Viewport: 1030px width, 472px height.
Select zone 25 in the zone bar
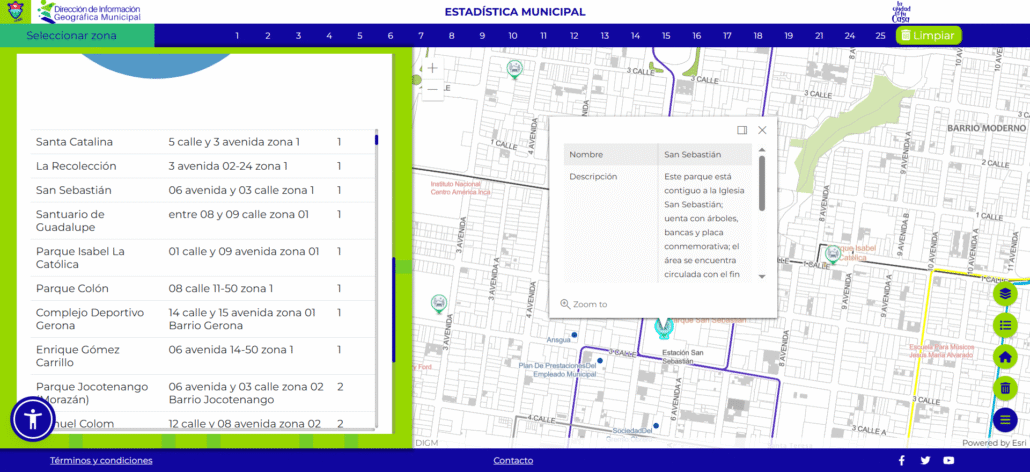[879, 36]
